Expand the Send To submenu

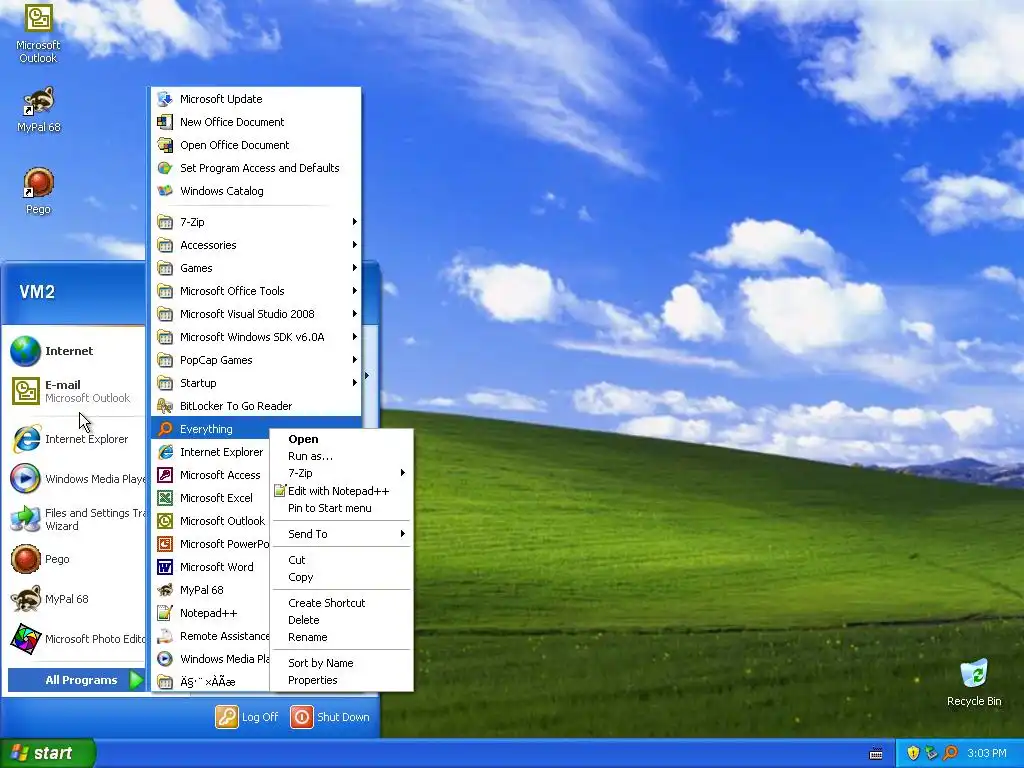pyautogui.click(x=342, y=534)
